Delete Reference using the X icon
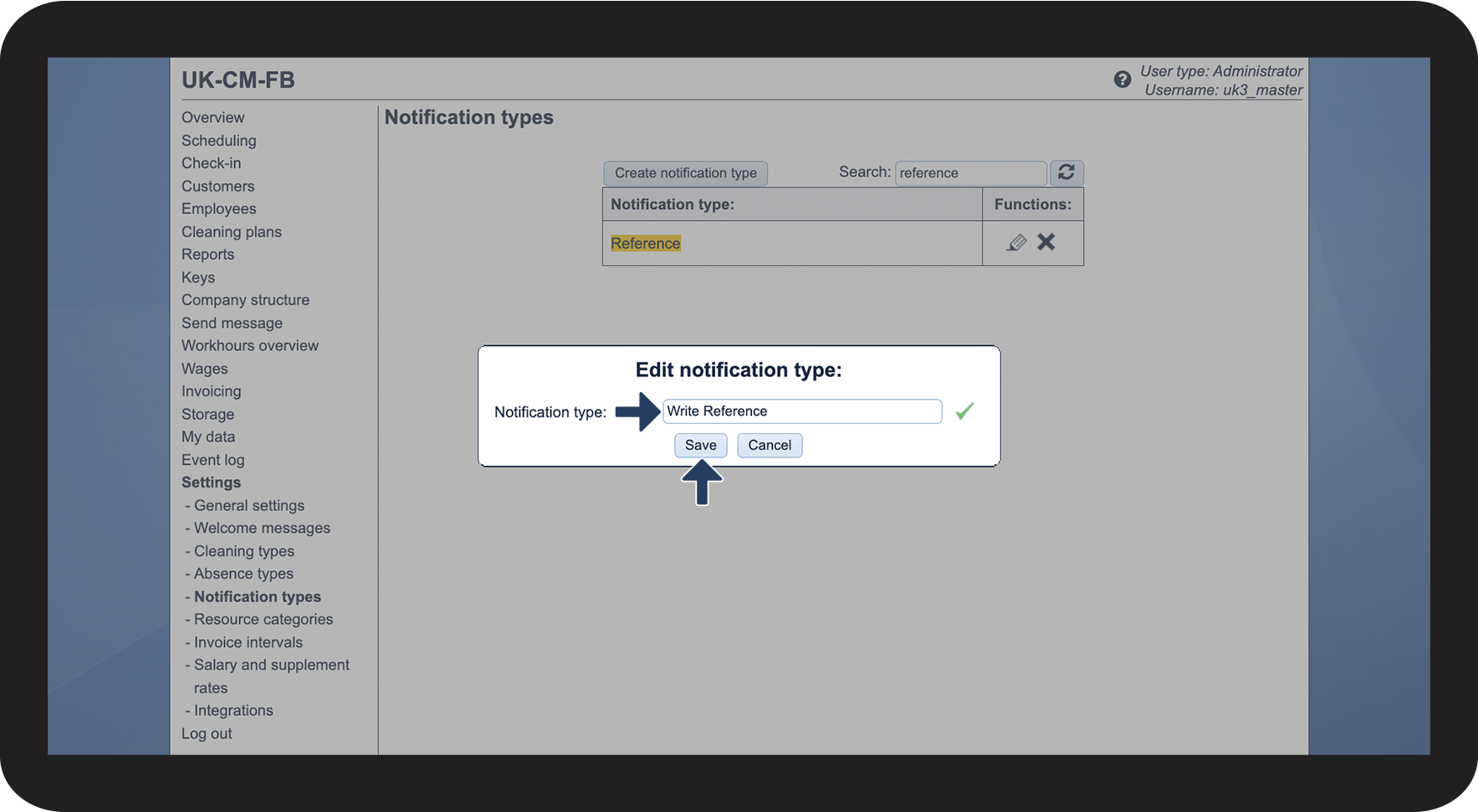This screenshot has width=1478, height=812. 1046,243
